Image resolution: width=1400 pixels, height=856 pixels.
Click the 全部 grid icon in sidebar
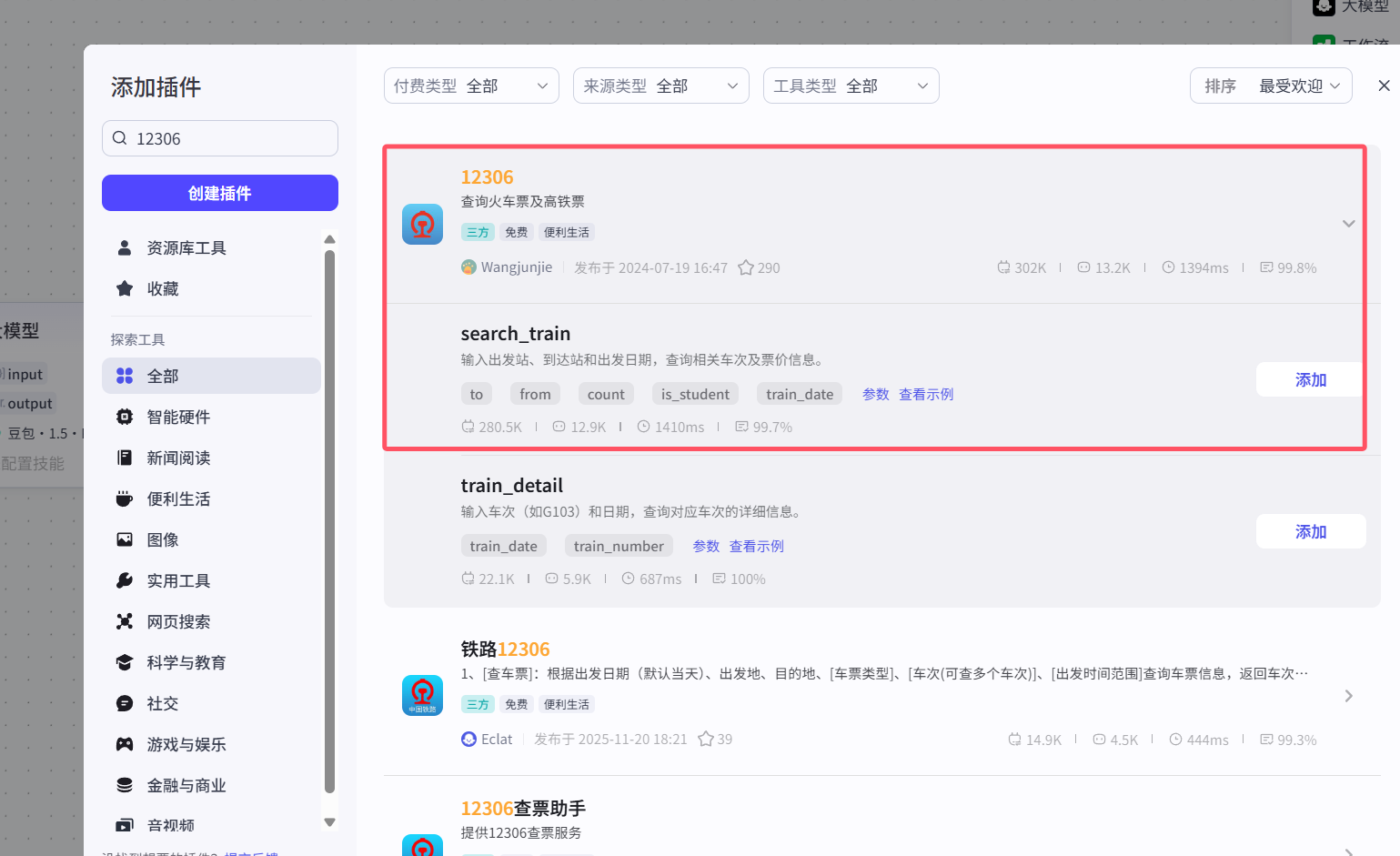125,376
